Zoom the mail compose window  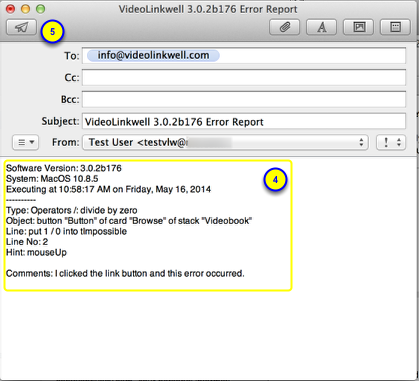pyautogui.click(x=41, y=9)
